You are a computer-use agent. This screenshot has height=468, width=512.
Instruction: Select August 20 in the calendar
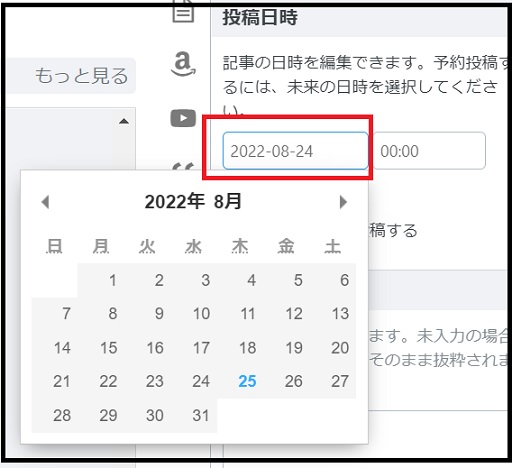pos(333,348)
